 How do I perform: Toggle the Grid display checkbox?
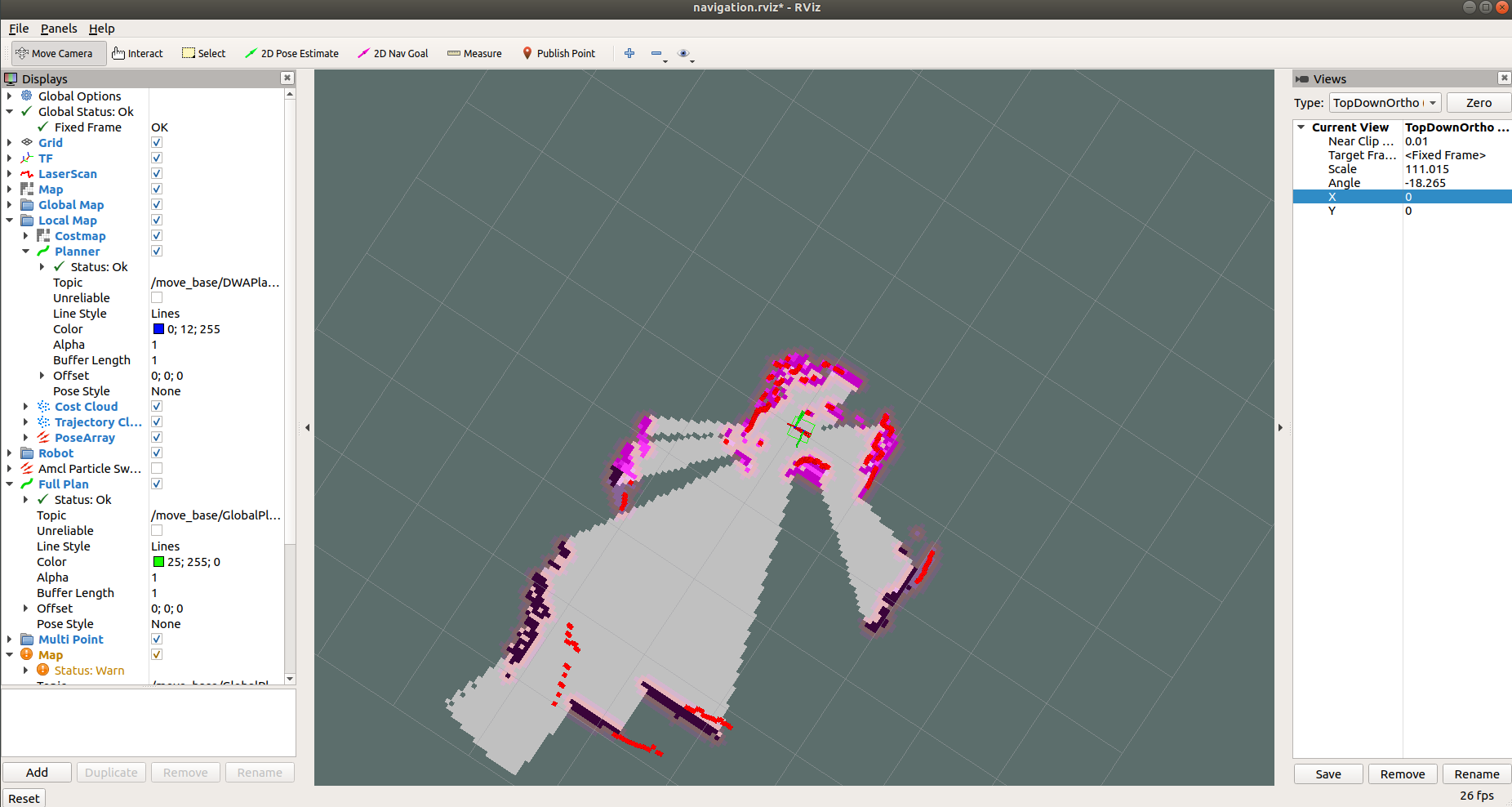[157, 142]
